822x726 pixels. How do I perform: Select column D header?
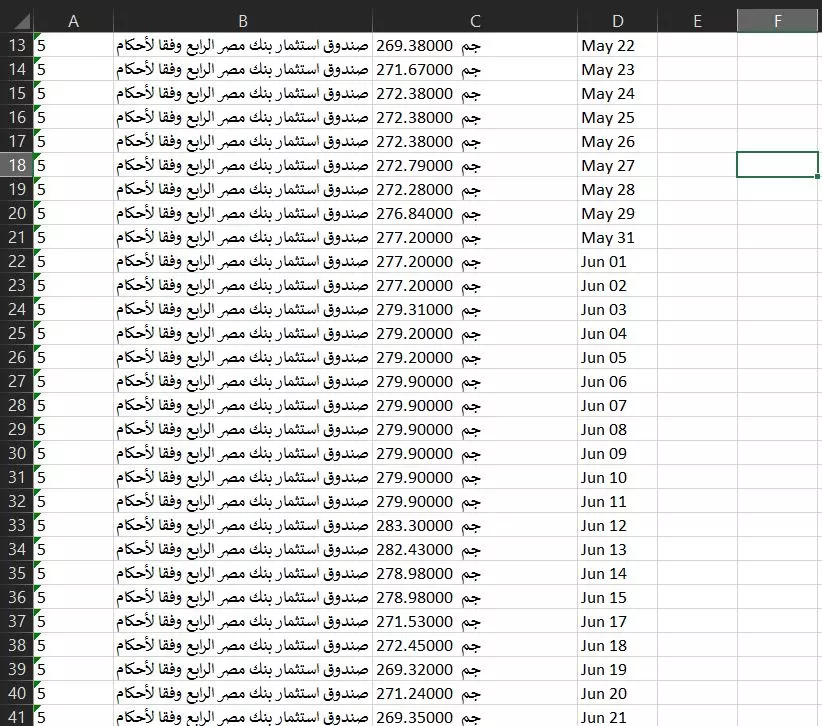click(617, 18)
